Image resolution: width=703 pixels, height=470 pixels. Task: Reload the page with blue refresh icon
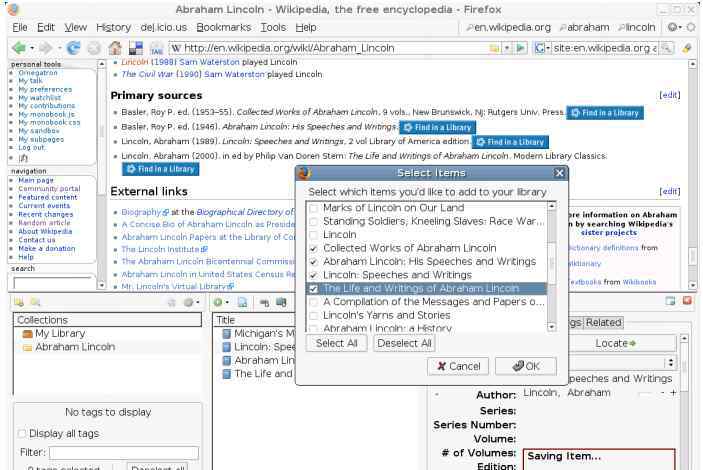coord(73,48)
